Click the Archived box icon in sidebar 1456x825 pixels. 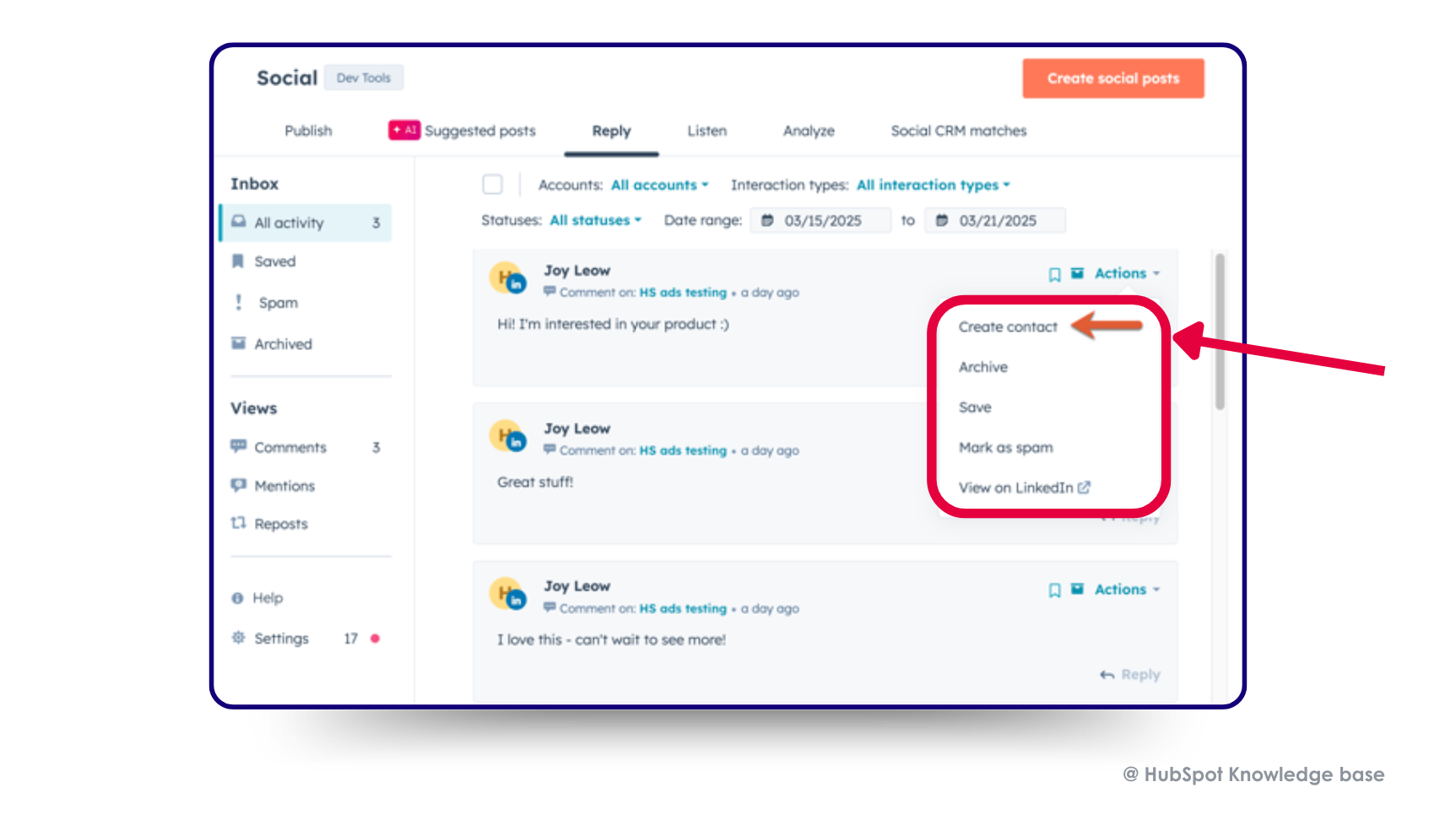[x=239, y=343]
